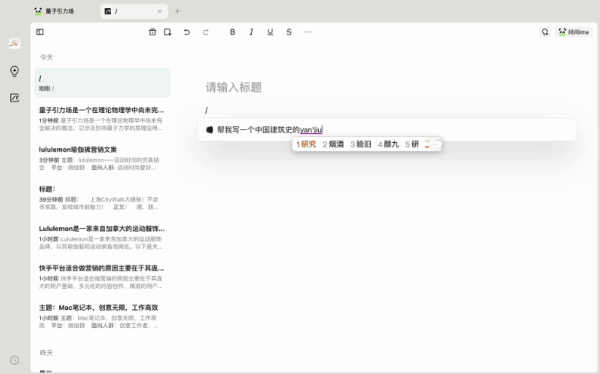Redo the last edit
600x374 pixels.
coord(206,32)
